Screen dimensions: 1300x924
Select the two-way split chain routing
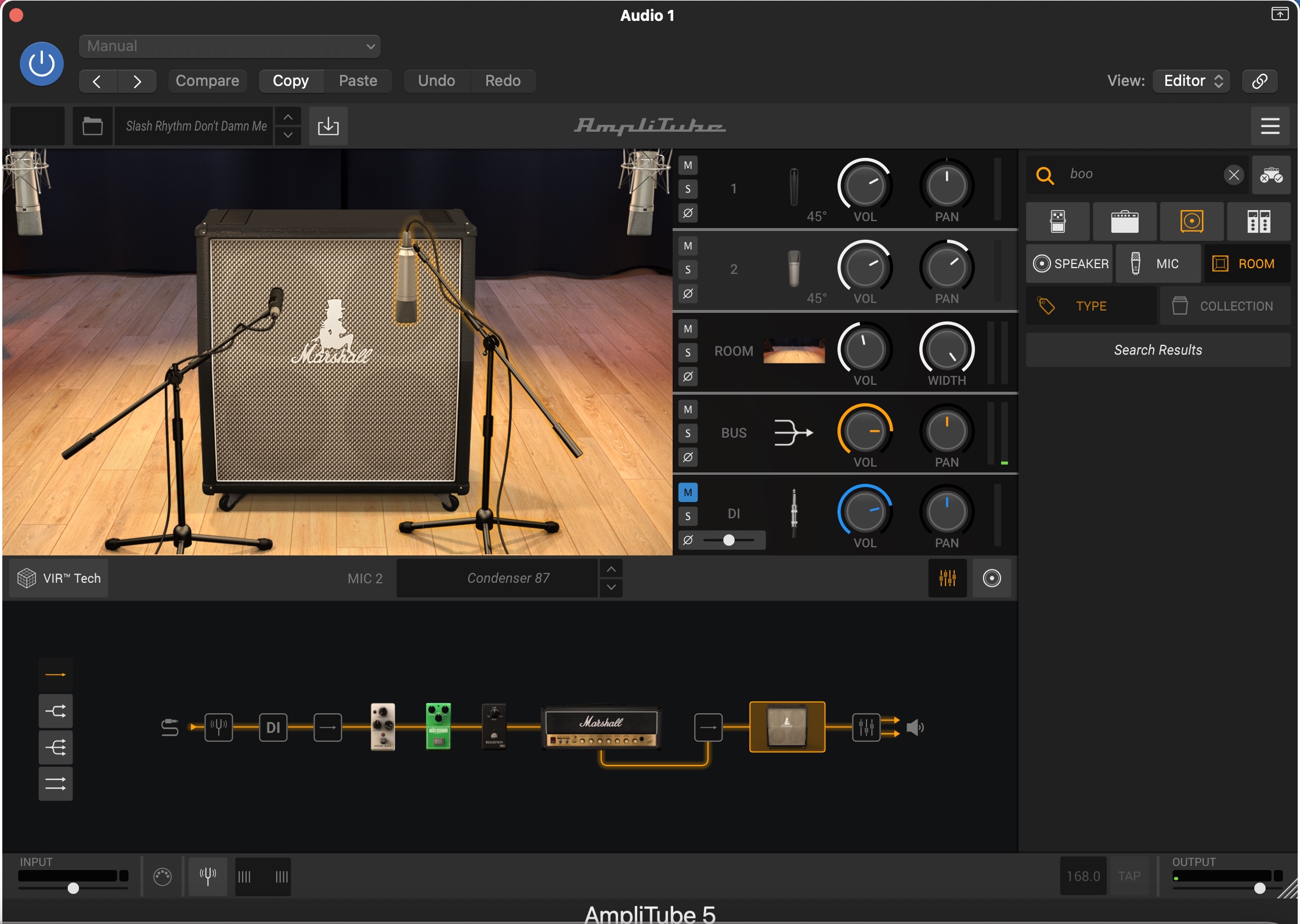[56, 711]
